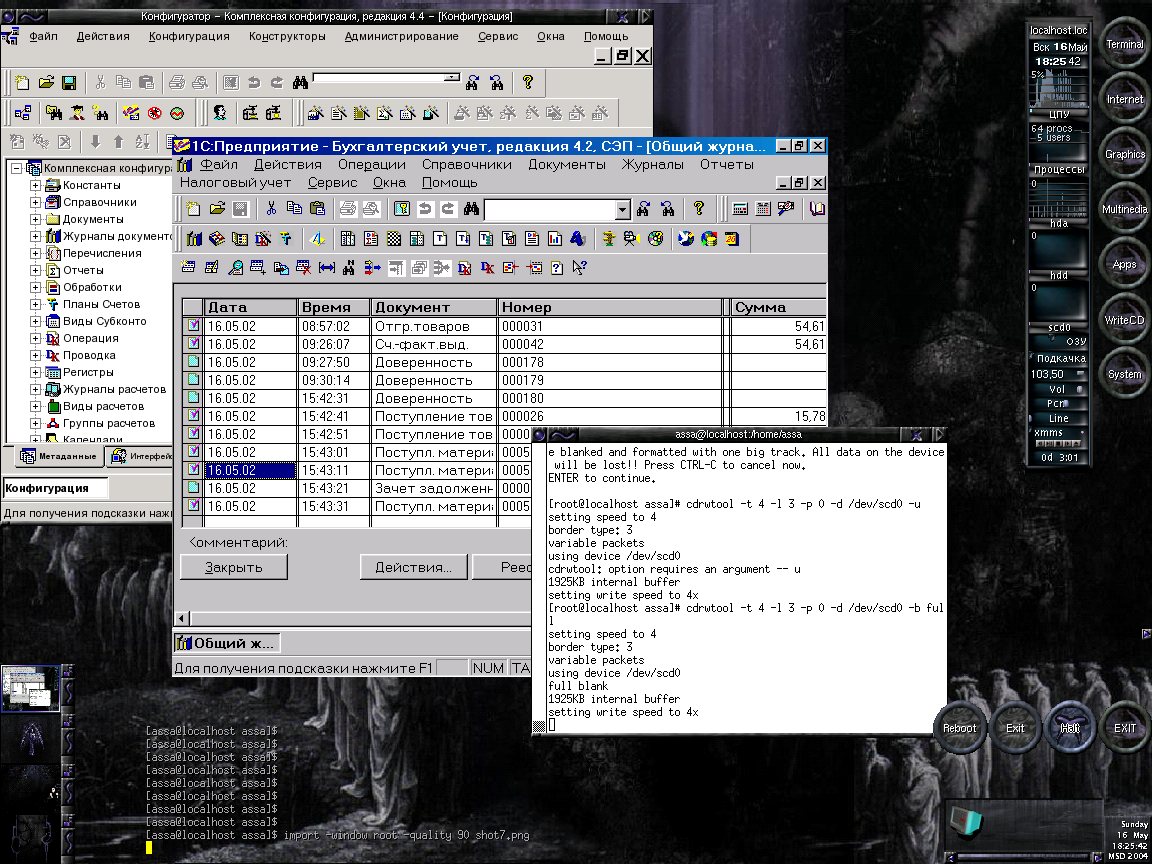Click the Save floppy icon in Configurator toolbar

[x=69, y=83]
